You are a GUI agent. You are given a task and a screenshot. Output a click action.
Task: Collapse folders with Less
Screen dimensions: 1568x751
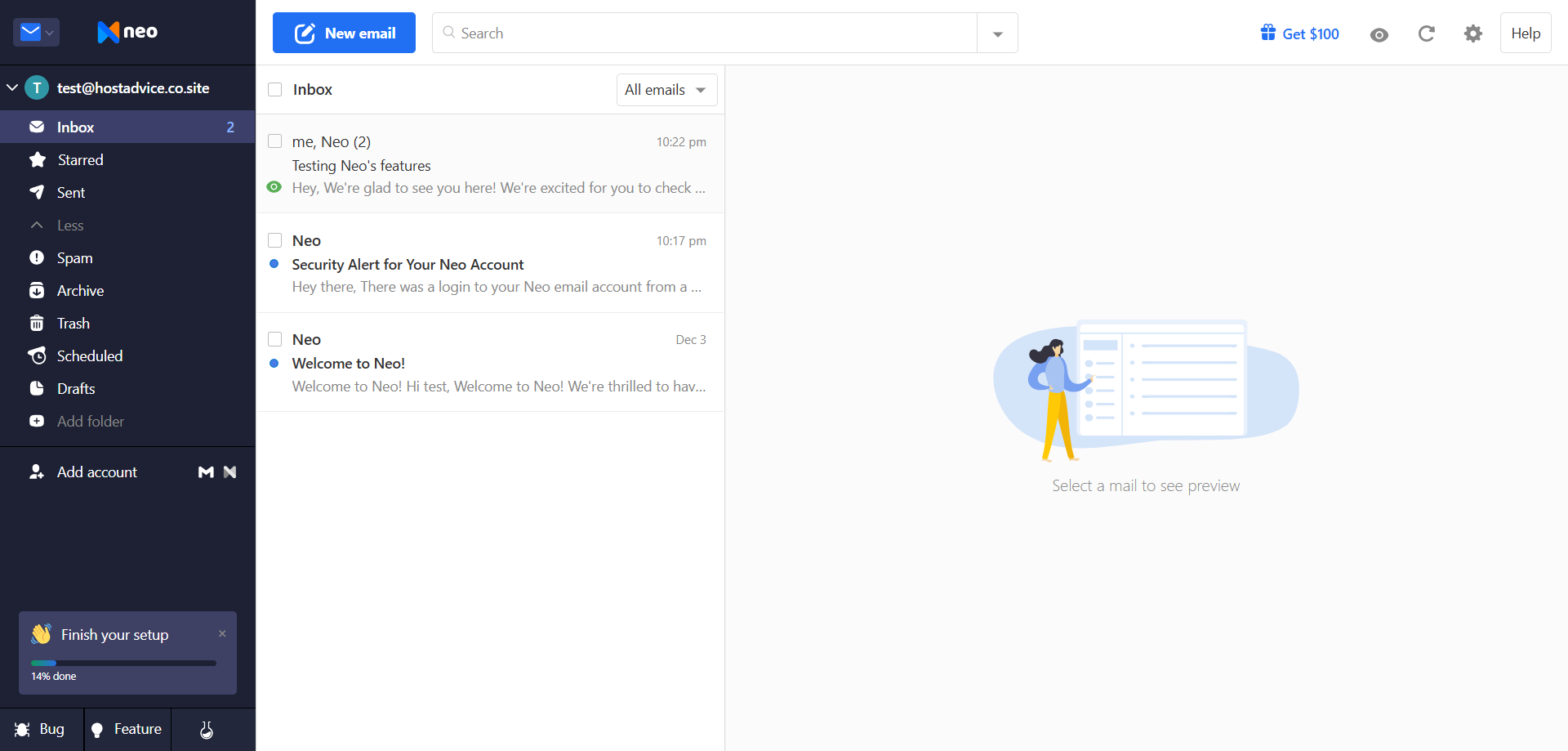coord(127,225)
